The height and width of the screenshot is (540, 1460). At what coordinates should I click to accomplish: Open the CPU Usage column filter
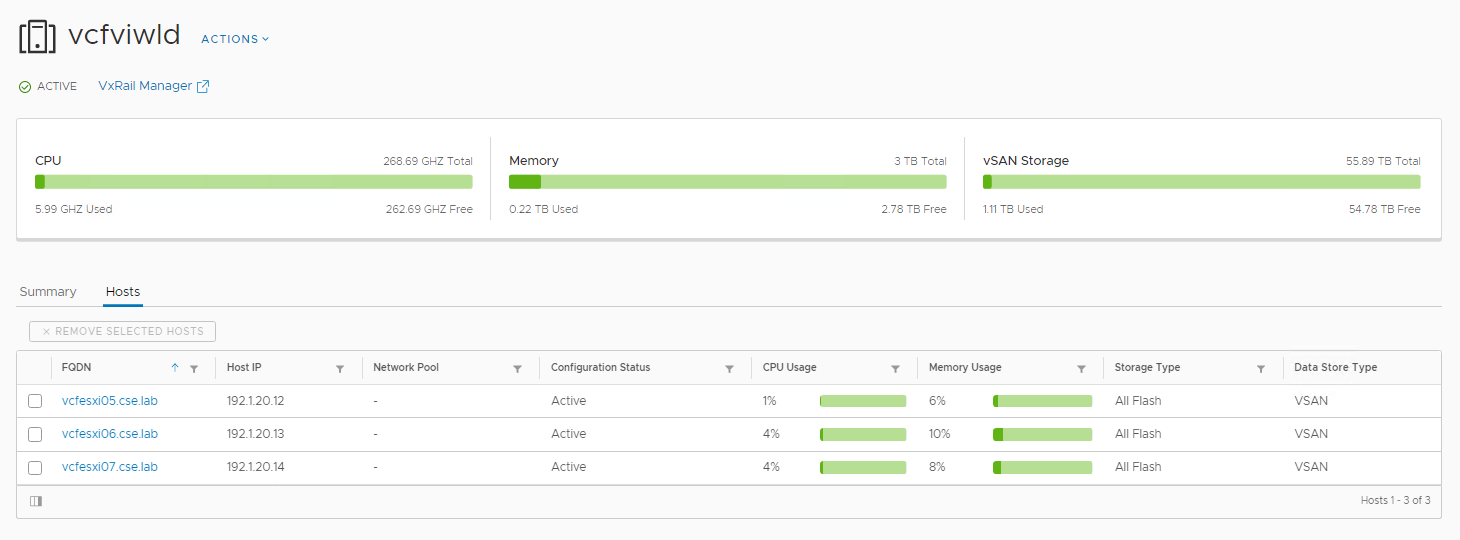coord(895,369)
